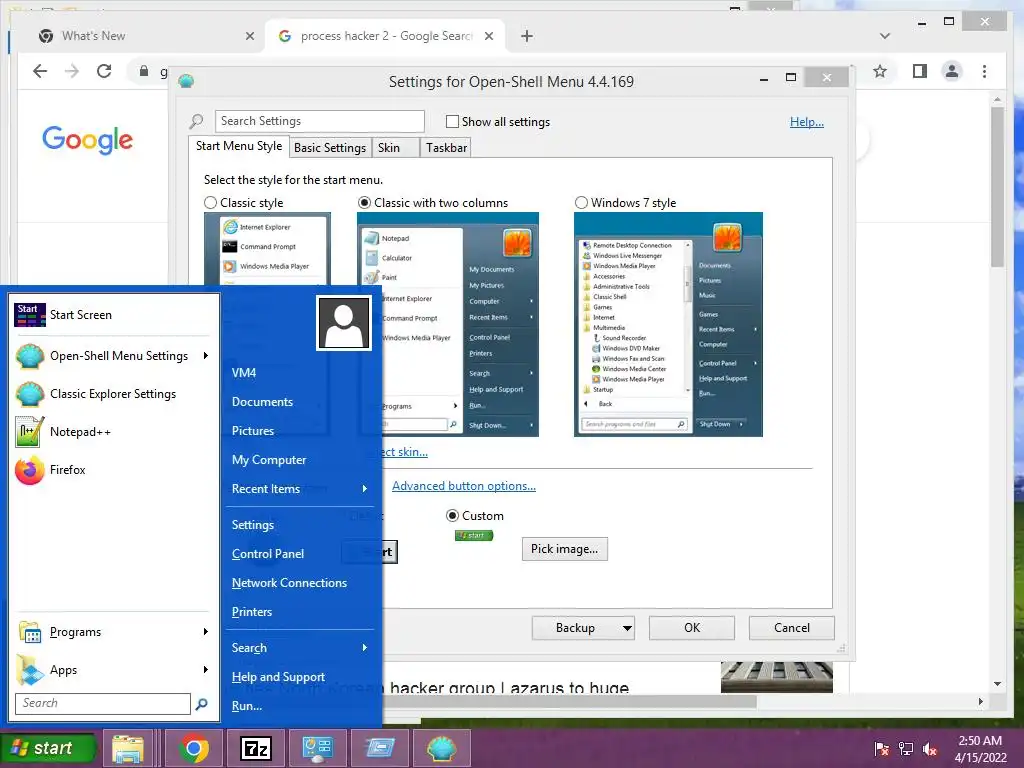Open Documents from the start menu
The width and height of the screenshot is (1024, 768).
[x=263, y=402]
